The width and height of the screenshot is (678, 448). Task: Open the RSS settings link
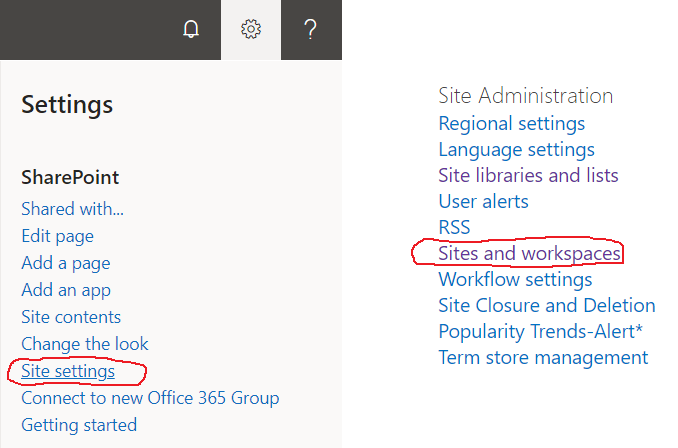[x=454, y=227]
